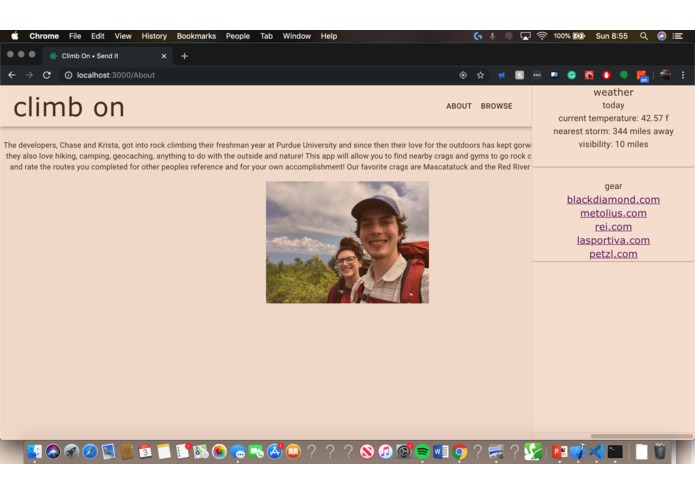Open the green Grammarly extension icon
The image size is (695, 494).
[x=572, y=75]
